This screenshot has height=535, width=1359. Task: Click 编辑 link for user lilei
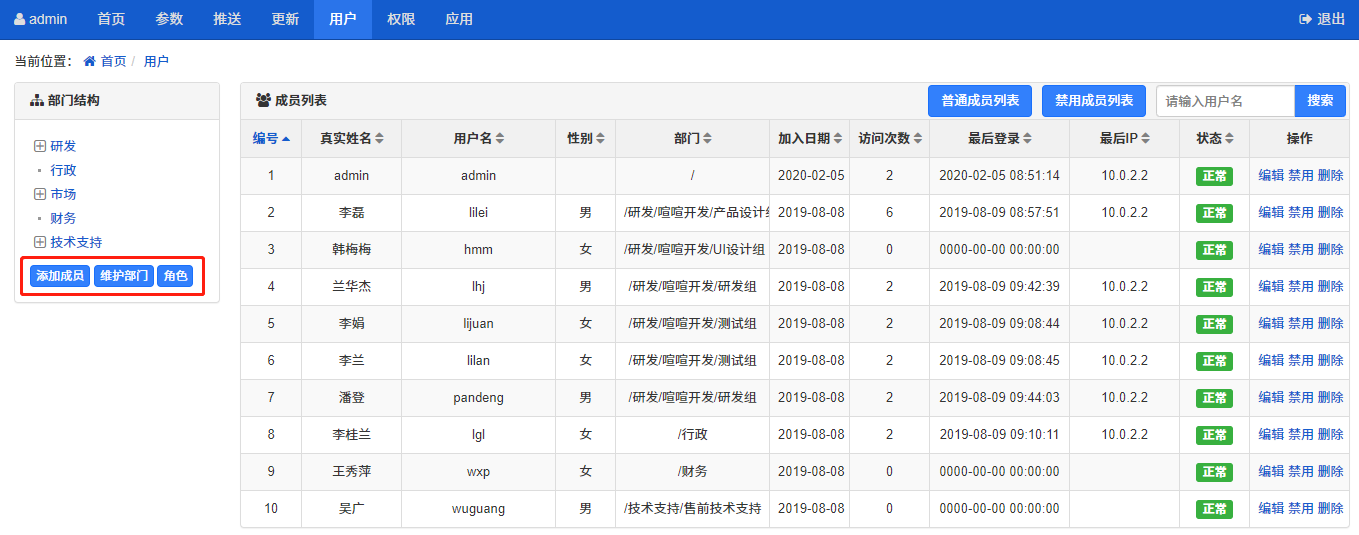[x=1270, y=212]
